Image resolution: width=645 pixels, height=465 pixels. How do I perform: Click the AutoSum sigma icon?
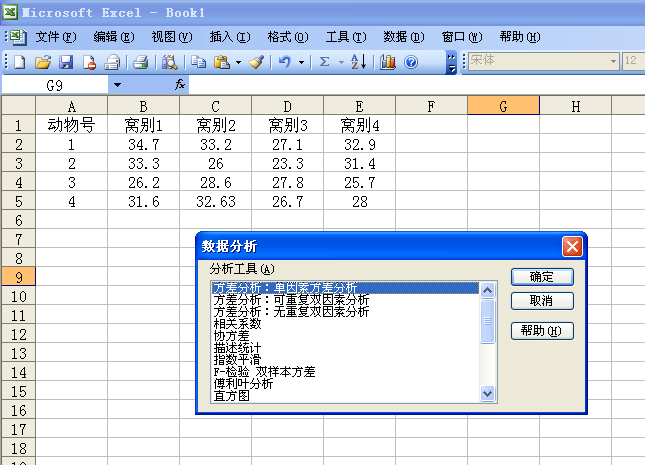coord(325,63)
